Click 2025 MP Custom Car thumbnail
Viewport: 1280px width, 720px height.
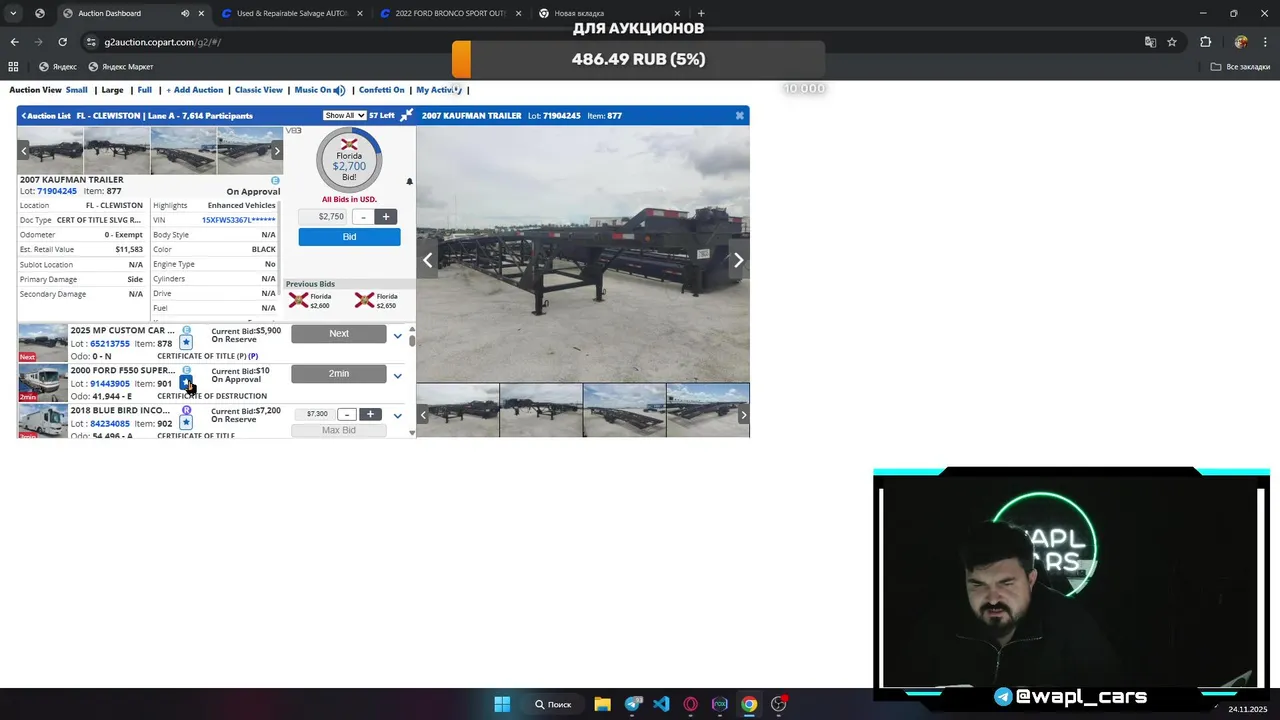[x=43, y=343]
